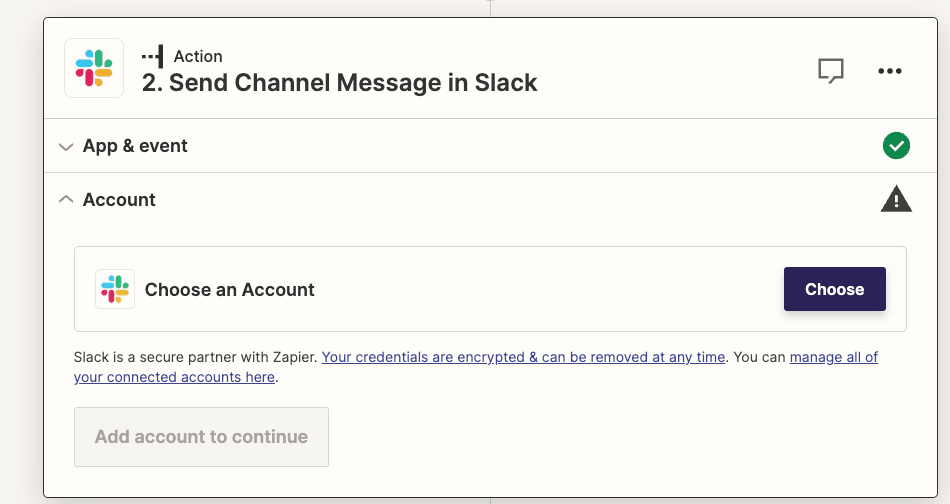Click the Action label text
This screenshot has width=950, height=504.
(198, 56)
